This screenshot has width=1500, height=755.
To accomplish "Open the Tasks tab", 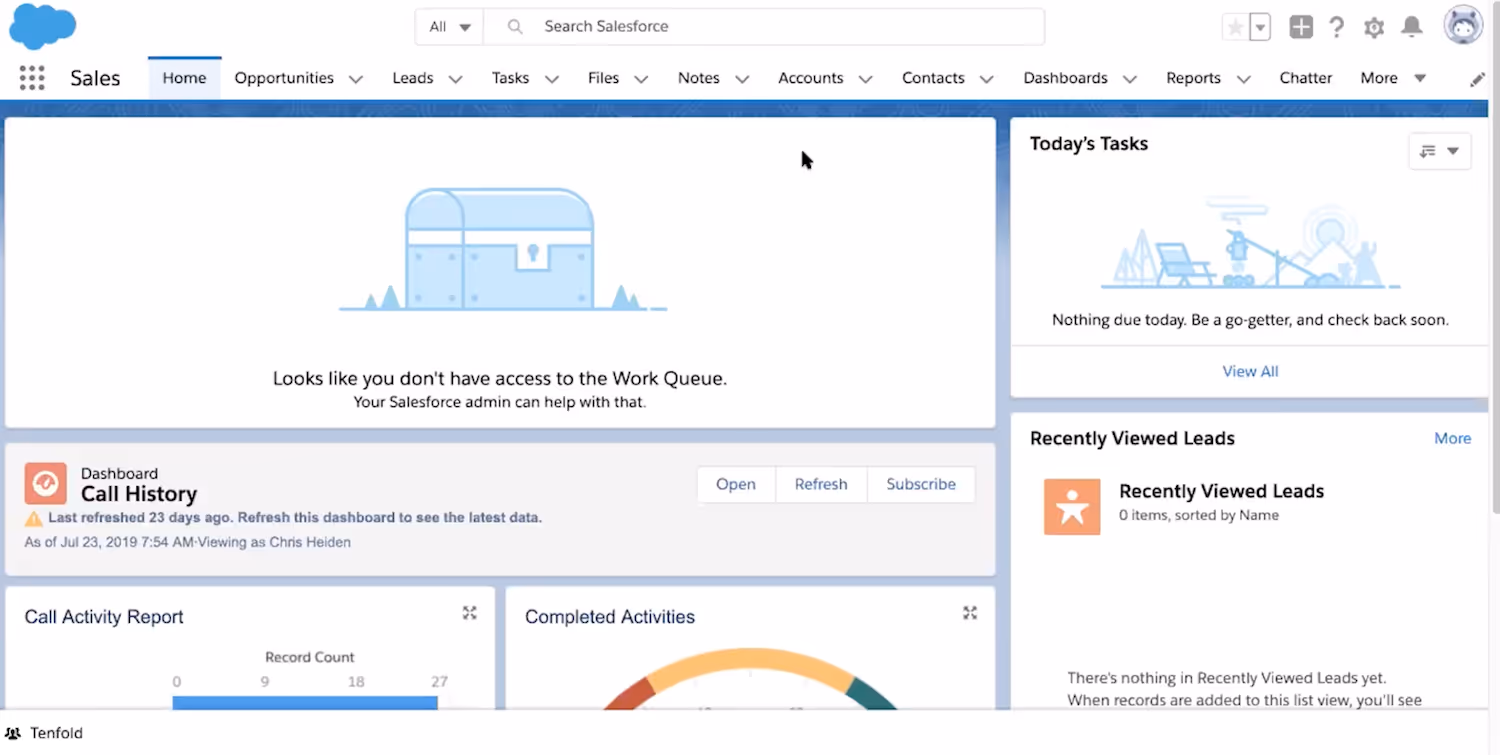I will [x=510, y=78].
